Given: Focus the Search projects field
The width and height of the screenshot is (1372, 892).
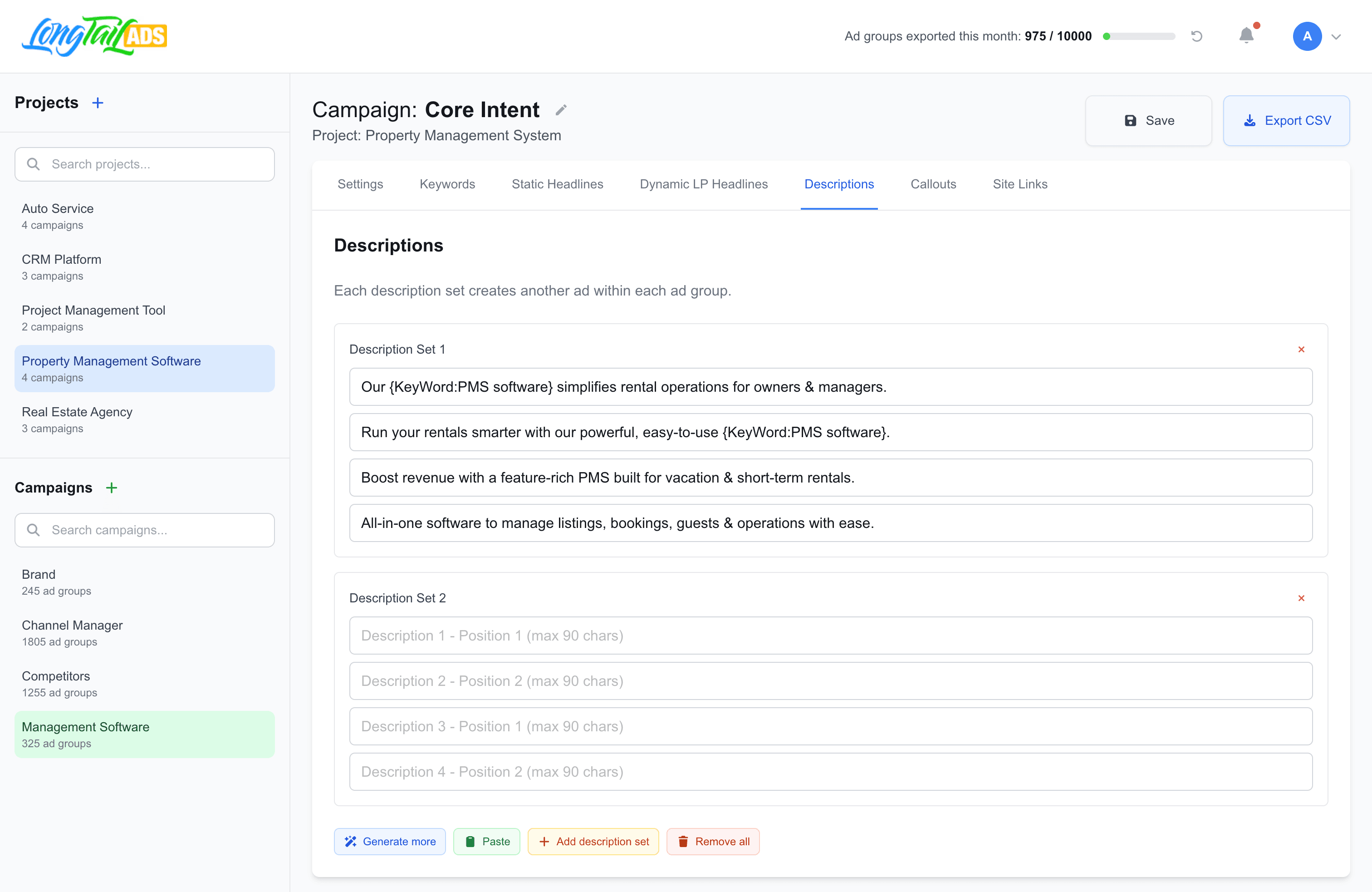Looking at the screenshot, I should click(145, 164).
